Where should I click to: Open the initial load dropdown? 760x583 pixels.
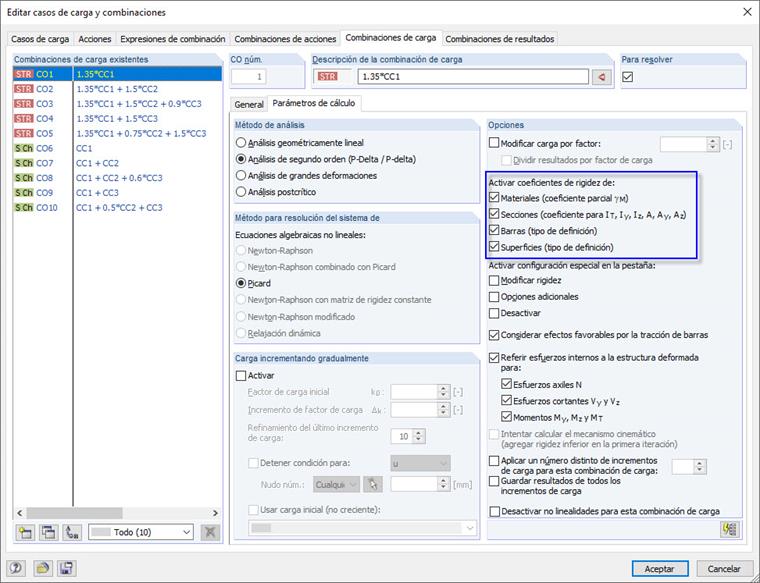362,528
